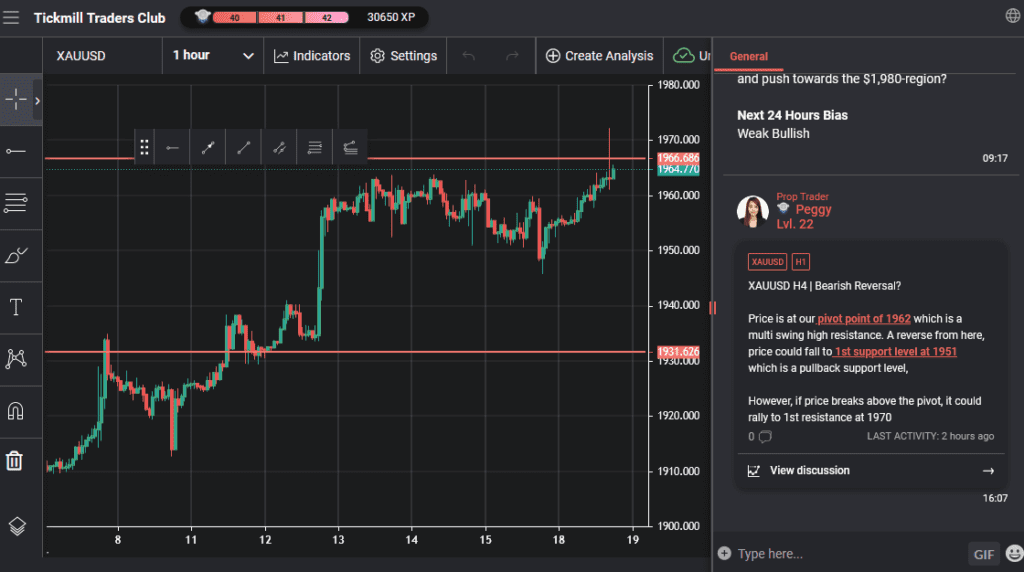The width and height of the screenshot is (1024, 572).
Task: Select the brush drawing tool
Action: click(x=16, y=256)
